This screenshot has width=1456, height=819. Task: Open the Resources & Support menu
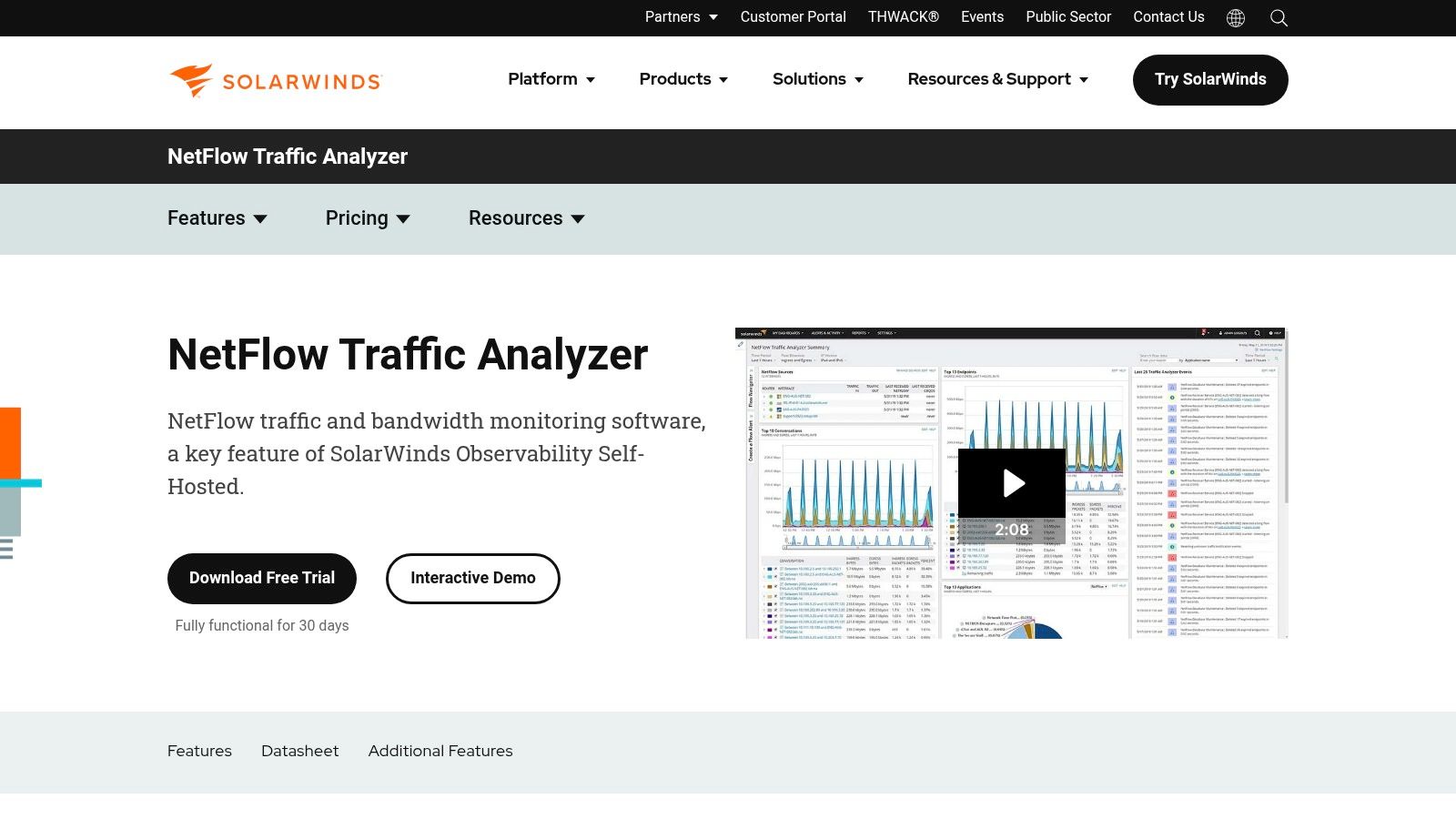click(x=996, y=79)
